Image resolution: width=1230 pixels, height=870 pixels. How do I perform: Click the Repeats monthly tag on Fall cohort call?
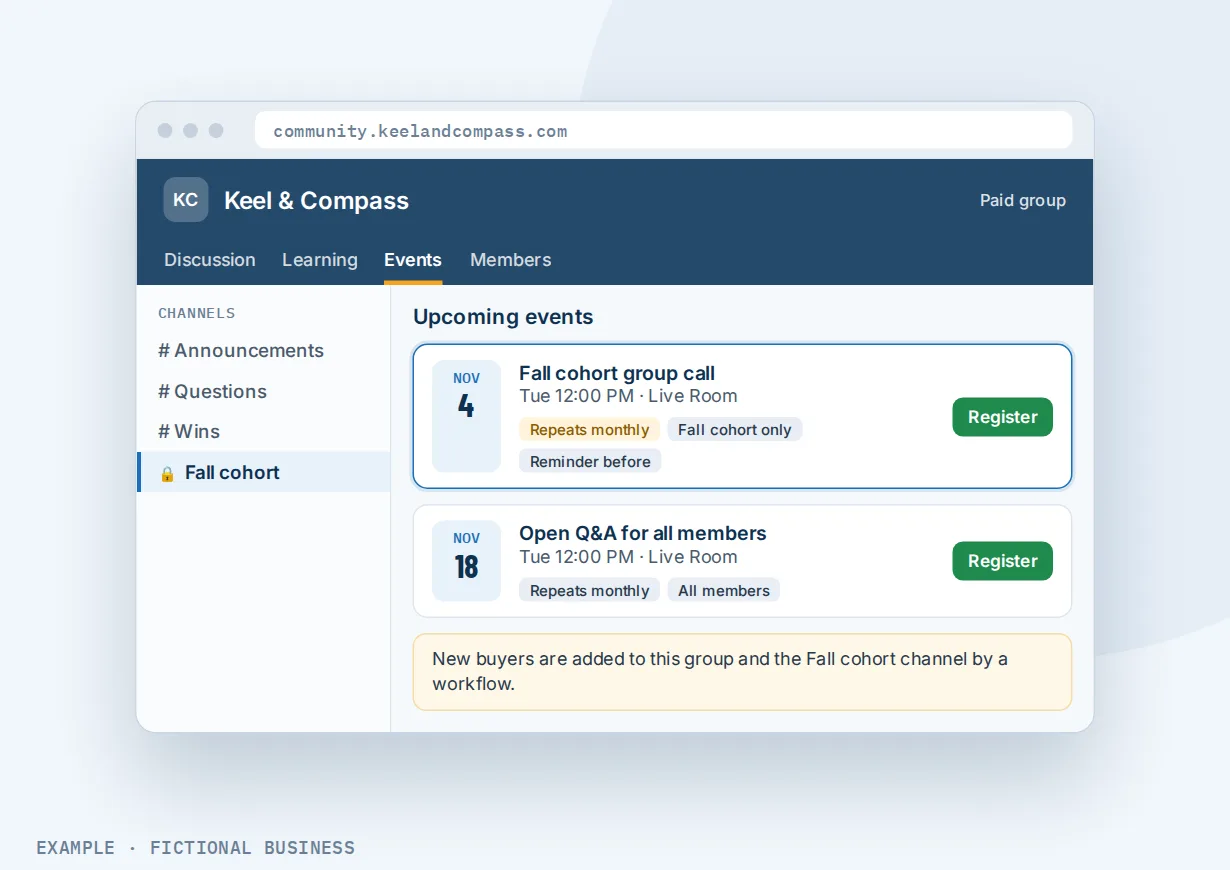589,430
